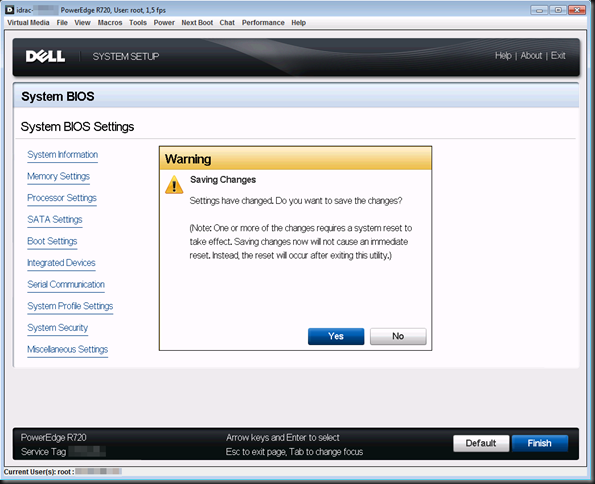Click the About link in header
The width and height of the screenshot is (595, 484).
531,56
